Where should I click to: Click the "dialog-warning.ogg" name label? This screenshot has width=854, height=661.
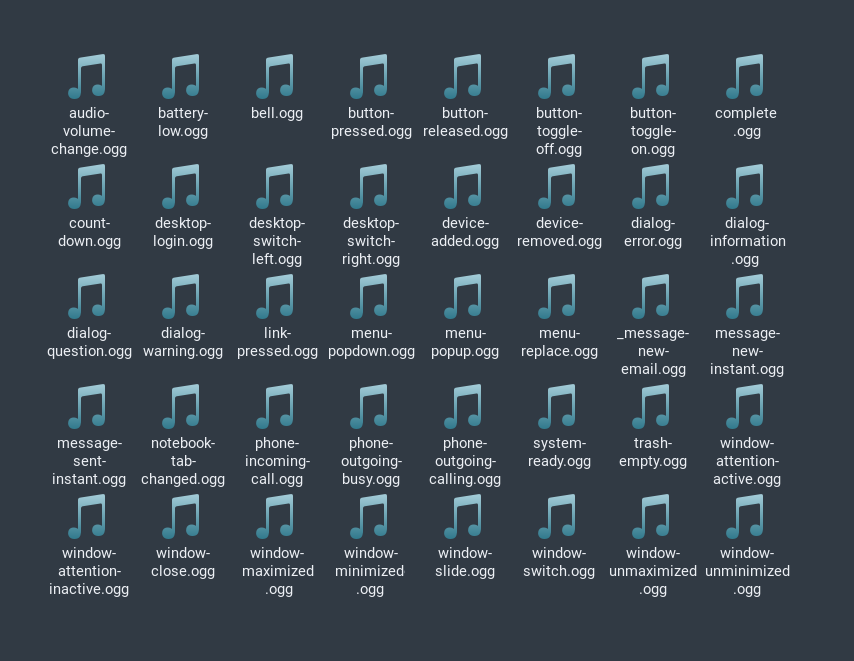click(183, 342)
